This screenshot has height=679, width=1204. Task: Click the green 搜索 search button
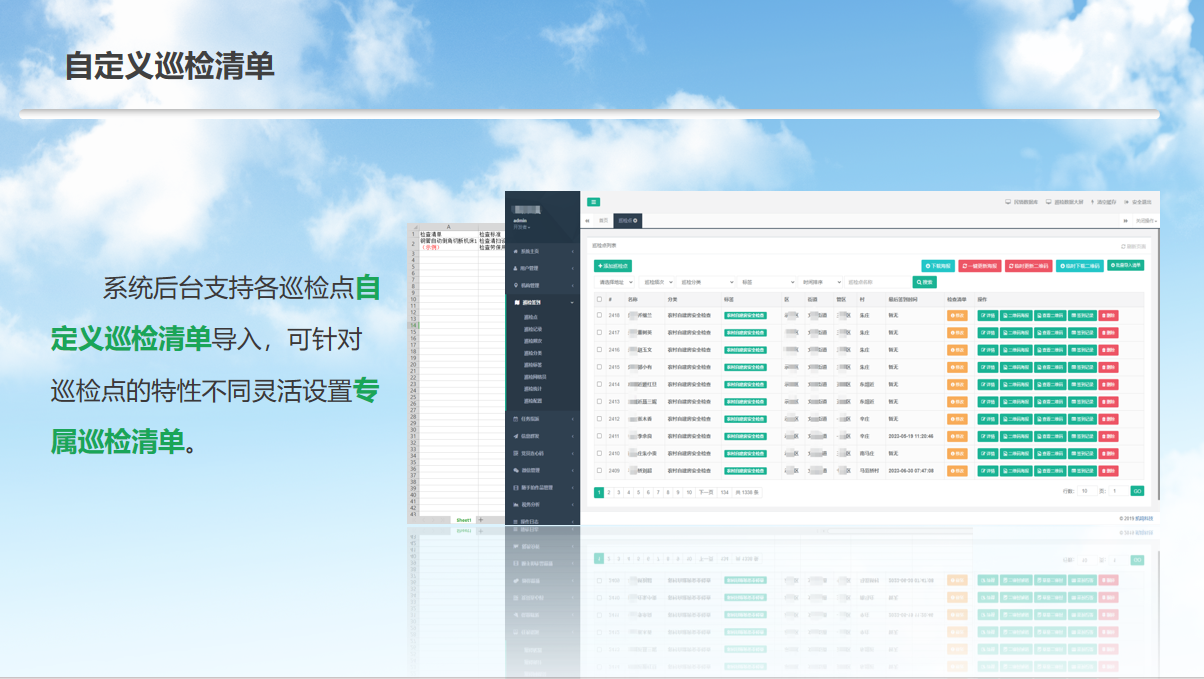924,283
